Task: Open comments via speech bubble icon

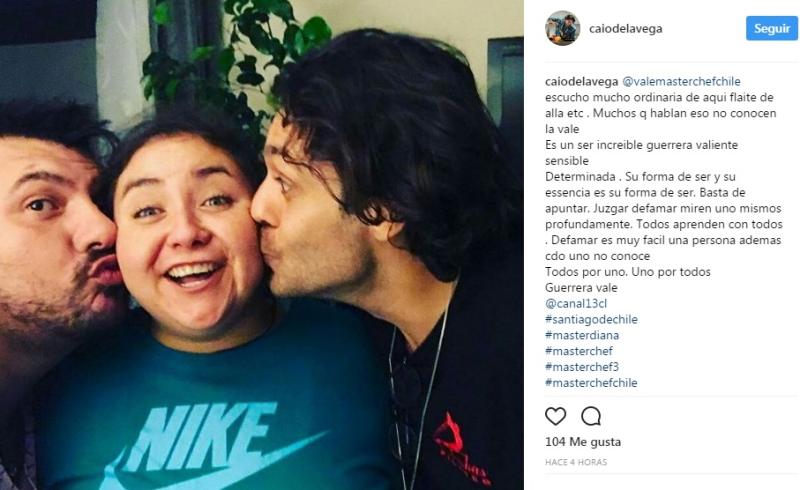Action: pyautogui.click(x=591, y=416)
